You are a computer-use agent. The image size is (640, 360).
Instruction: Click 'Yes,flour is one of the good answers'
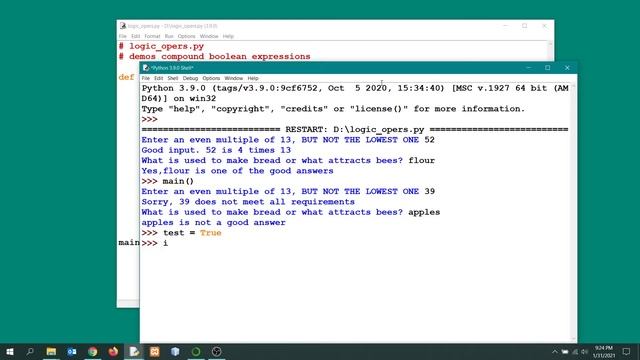[x=238, y=171]
